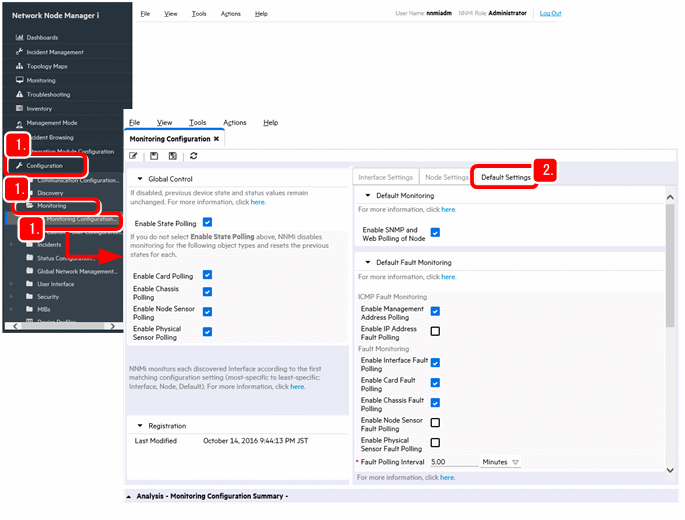Toggle Enable Card Polling checkbox
This screenshot has width=685, height=520.
click(x=207, y=274)
